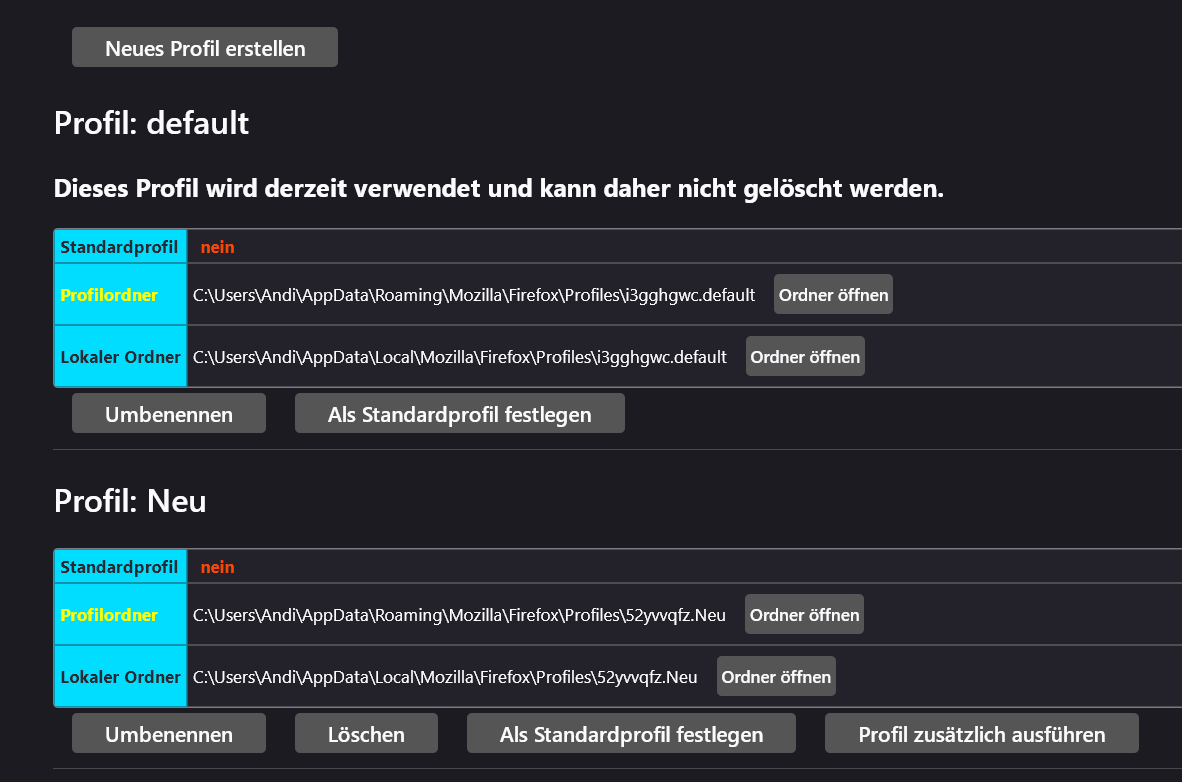This screenshot has height=782, width=1182.
Task: Set the Neu profile as Standardprofil
Action: (631, 734)
